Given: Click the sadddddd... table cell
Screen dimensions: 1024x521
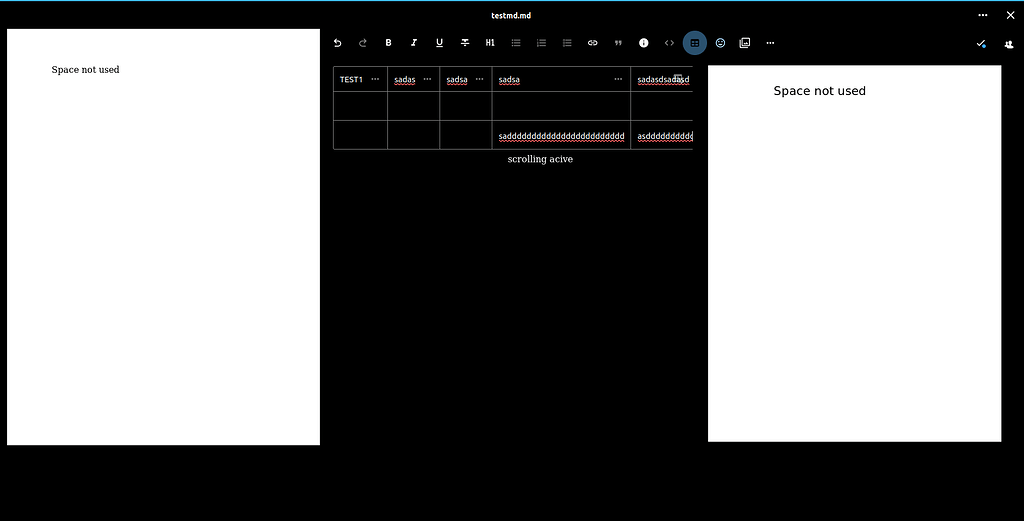Looking at the screenshot, I should coord(561,135).
